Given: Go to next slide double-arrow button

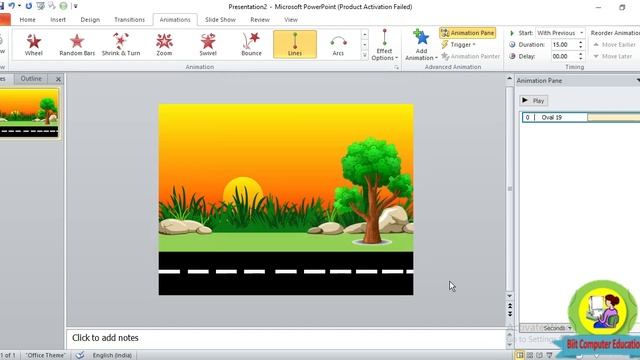Looking at the screenshot, I should (x=509, y=313).
